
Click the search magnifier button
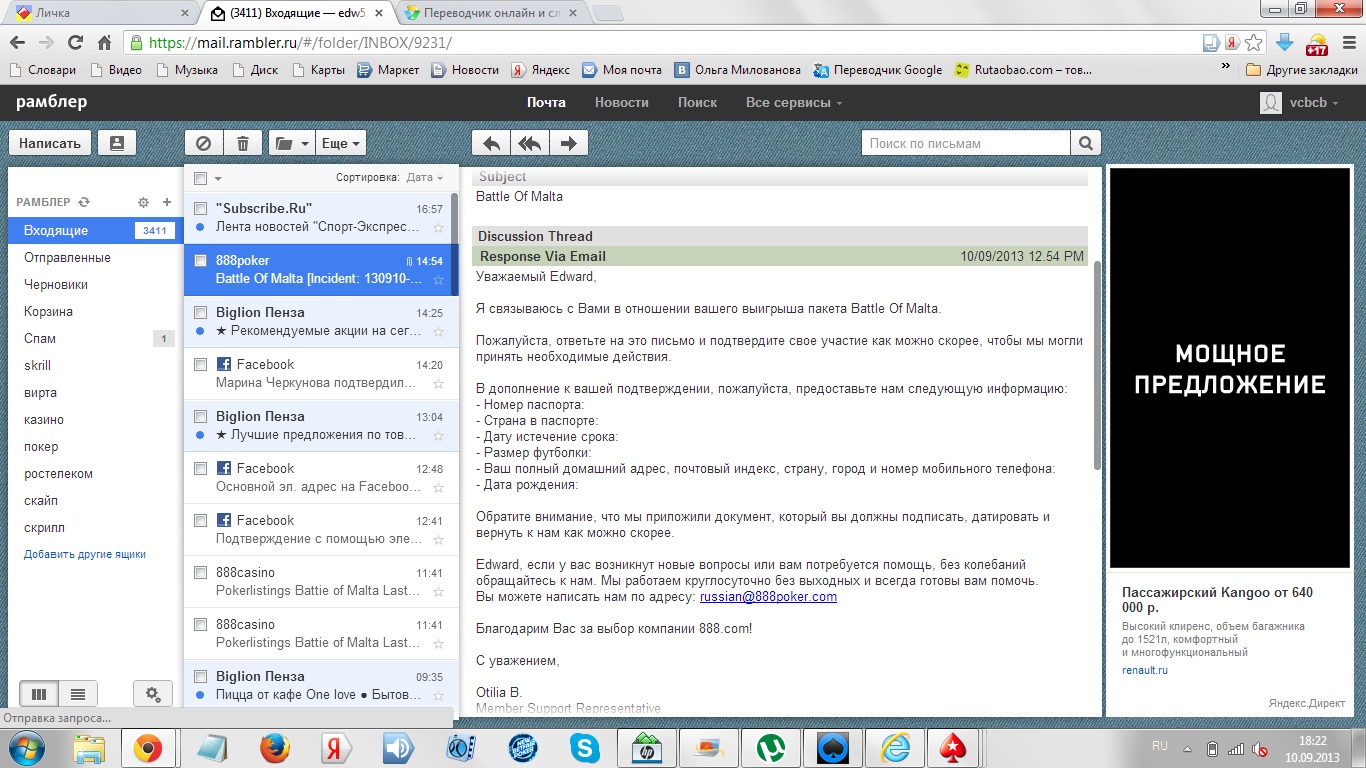pos(1086,143)
